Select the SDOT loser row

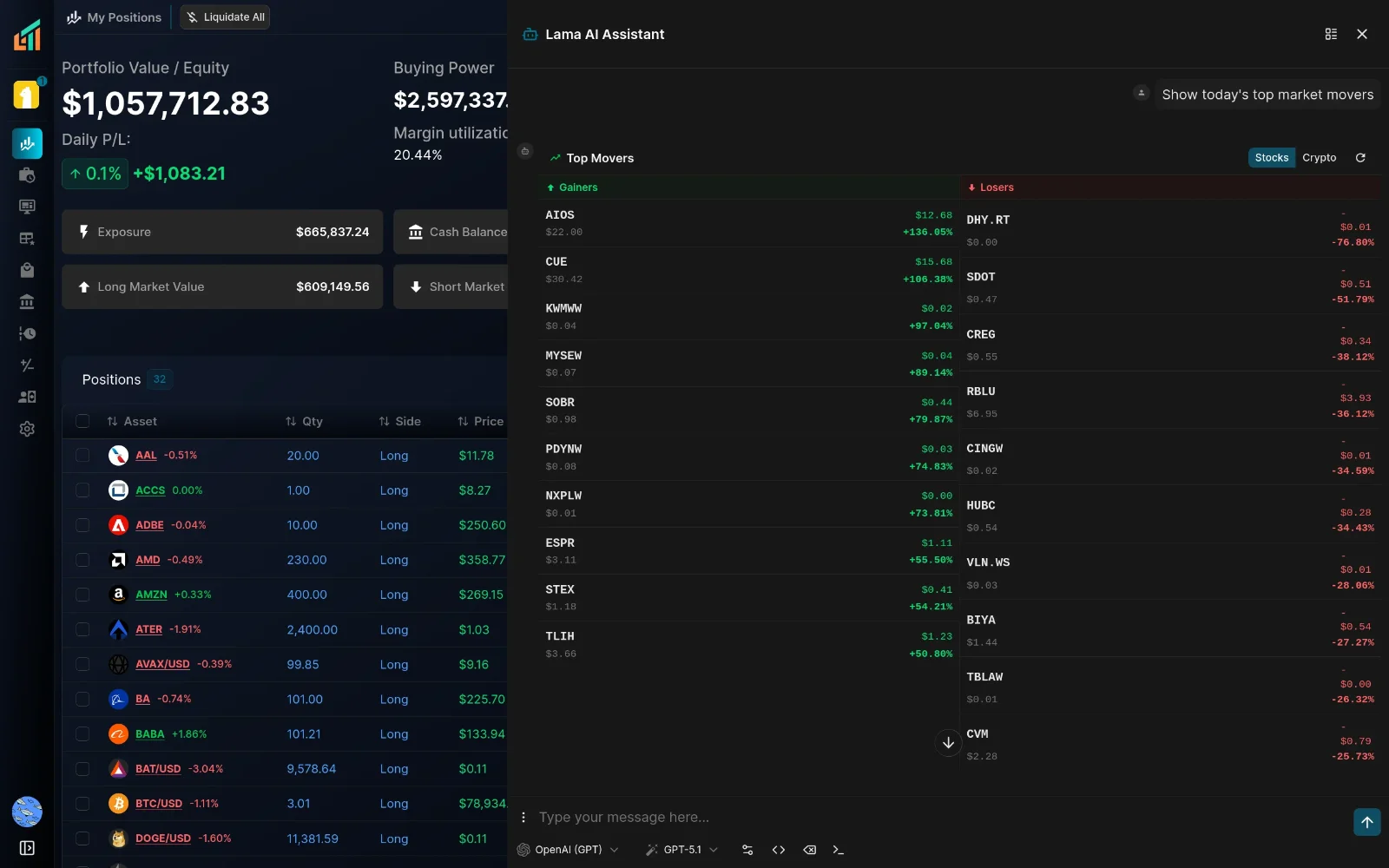1170,286
